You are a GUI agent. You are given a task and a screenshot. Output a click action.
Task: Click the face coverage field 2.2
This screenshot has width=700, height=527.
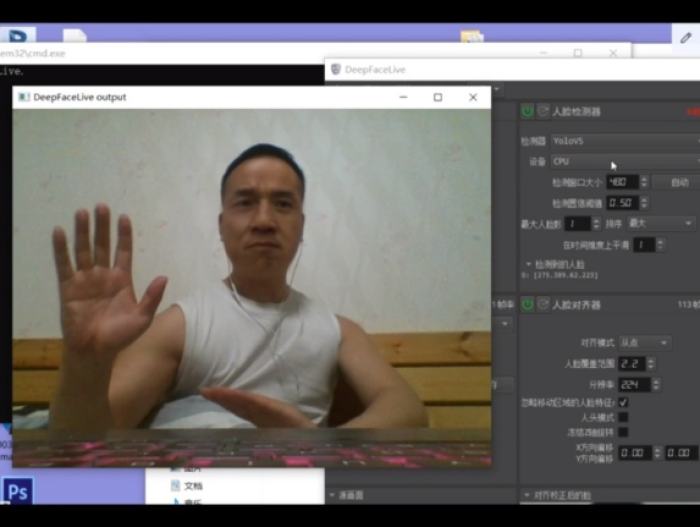point(632,364)
